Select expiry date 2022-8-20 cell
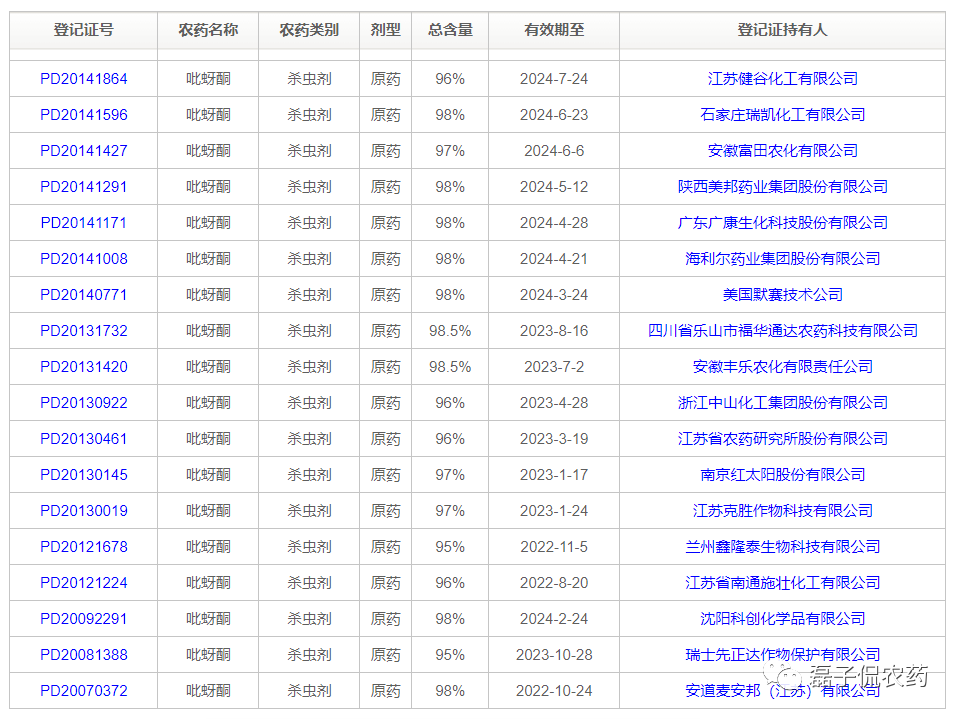Viewport: 960px width, 719px height. click(x=554, y=583)
